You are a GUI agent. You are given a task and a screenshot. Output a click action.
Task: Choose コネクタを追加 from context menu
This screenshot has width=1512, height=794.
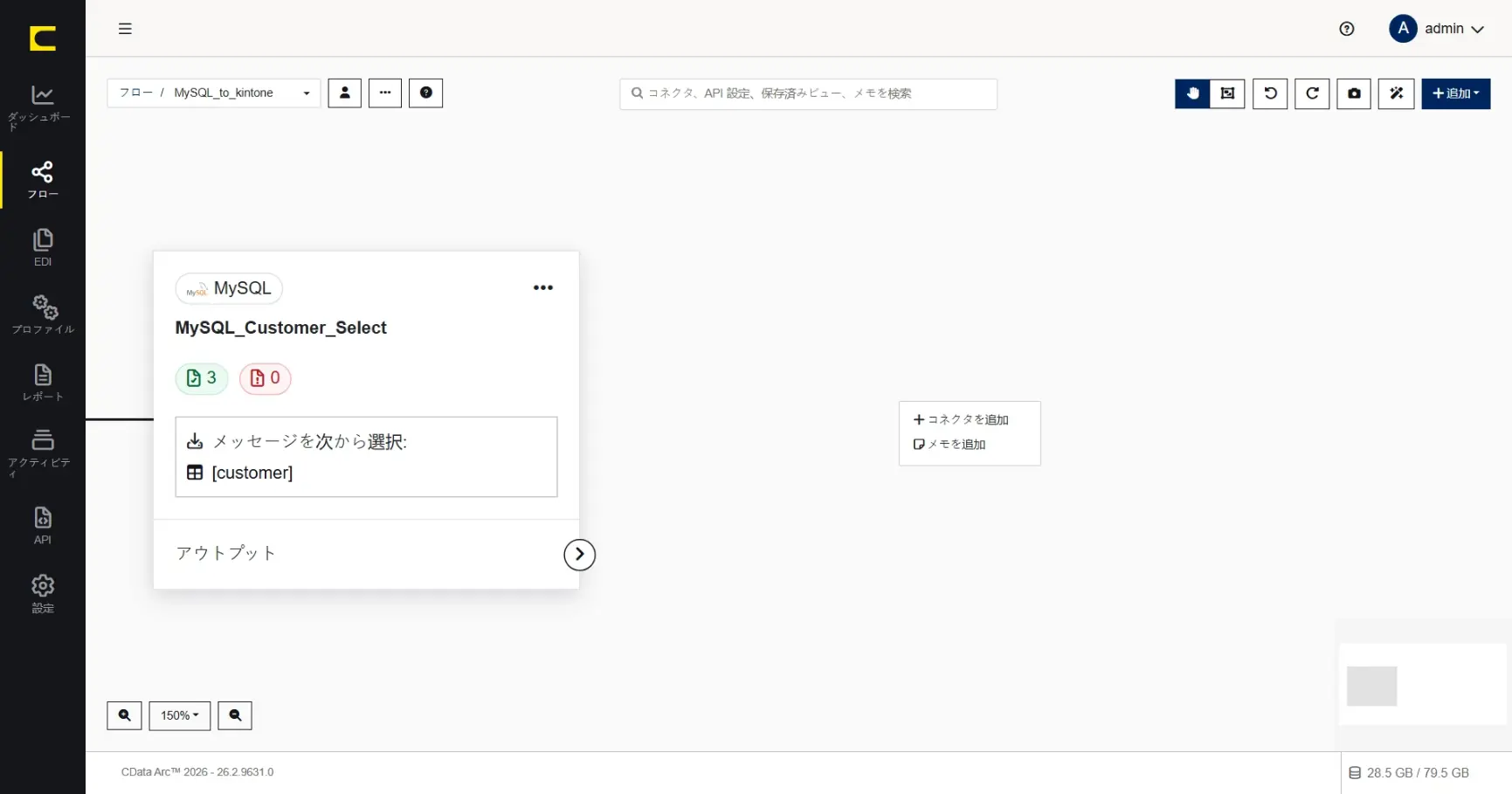(961, 420)
